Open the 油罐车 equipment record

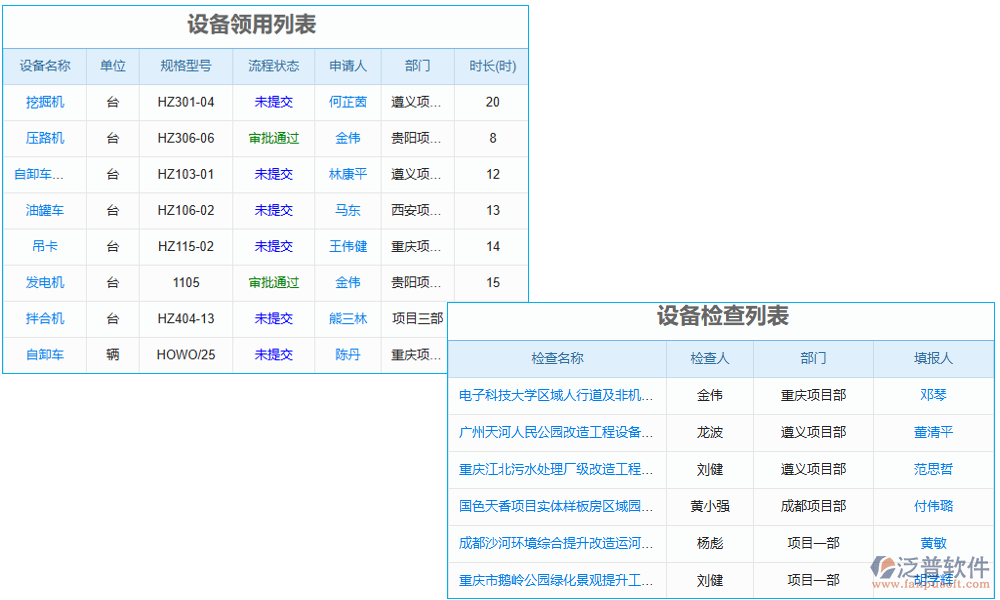pyautogui.click(x=44, y=210)
